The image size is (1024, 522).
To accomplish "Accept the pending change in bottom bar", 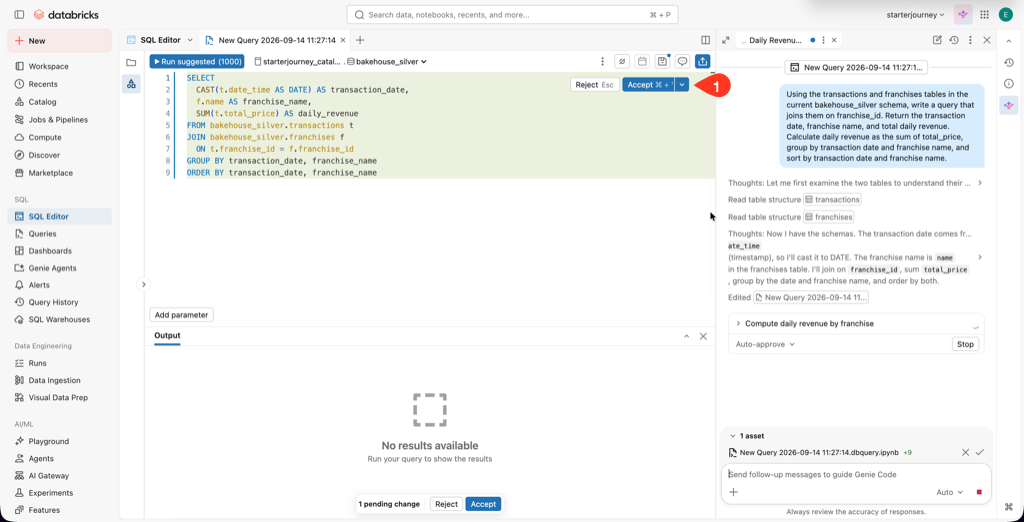I will [483, 504].
